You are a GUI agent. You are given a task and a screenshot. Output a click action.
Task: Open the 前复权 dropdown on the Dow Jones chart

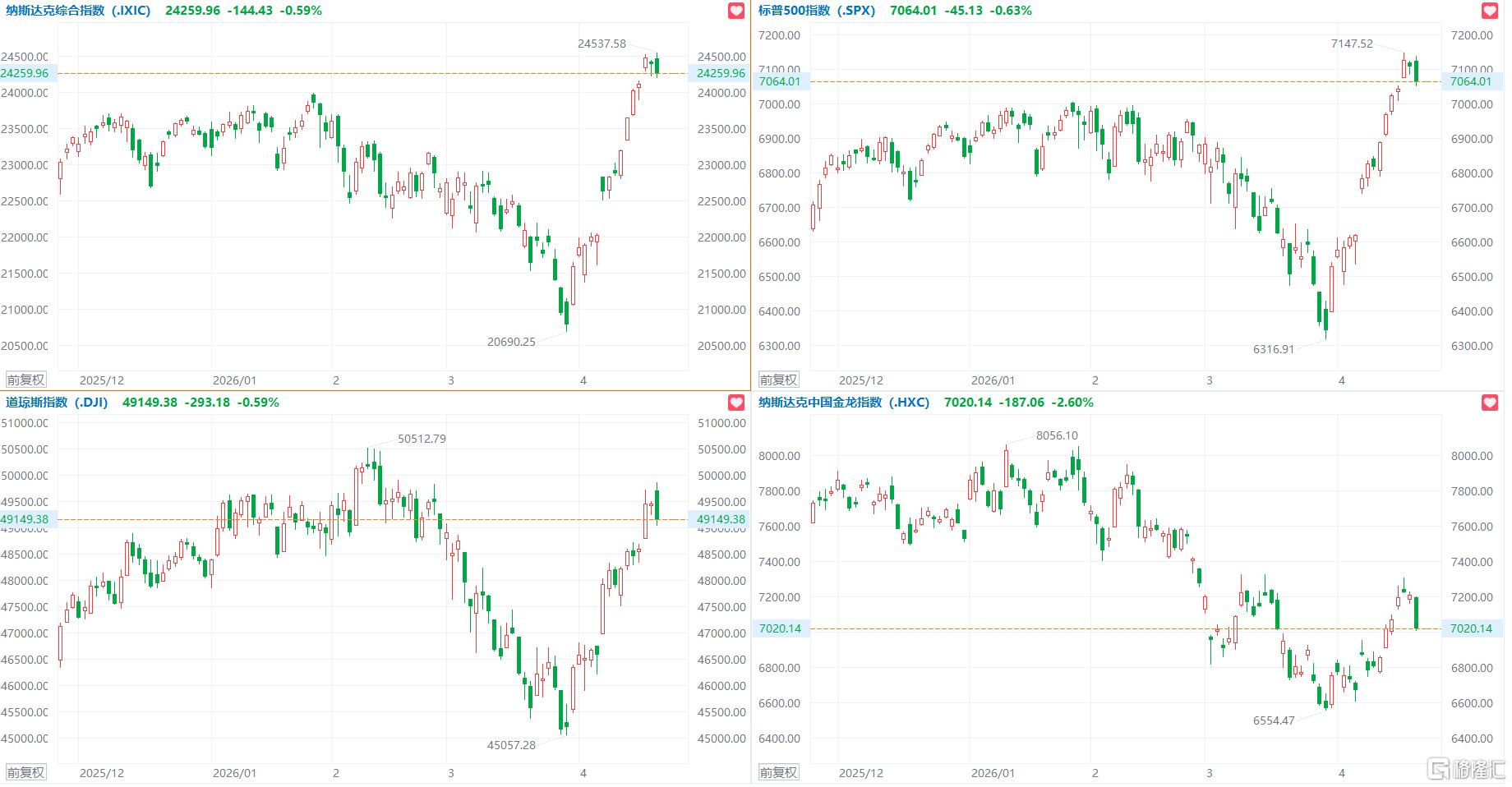coord(26,772)
